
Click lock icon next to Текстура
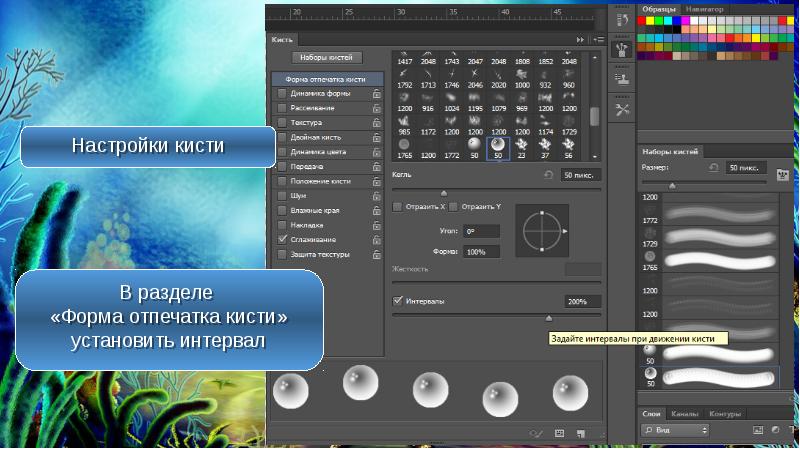(x=376, y=122)
